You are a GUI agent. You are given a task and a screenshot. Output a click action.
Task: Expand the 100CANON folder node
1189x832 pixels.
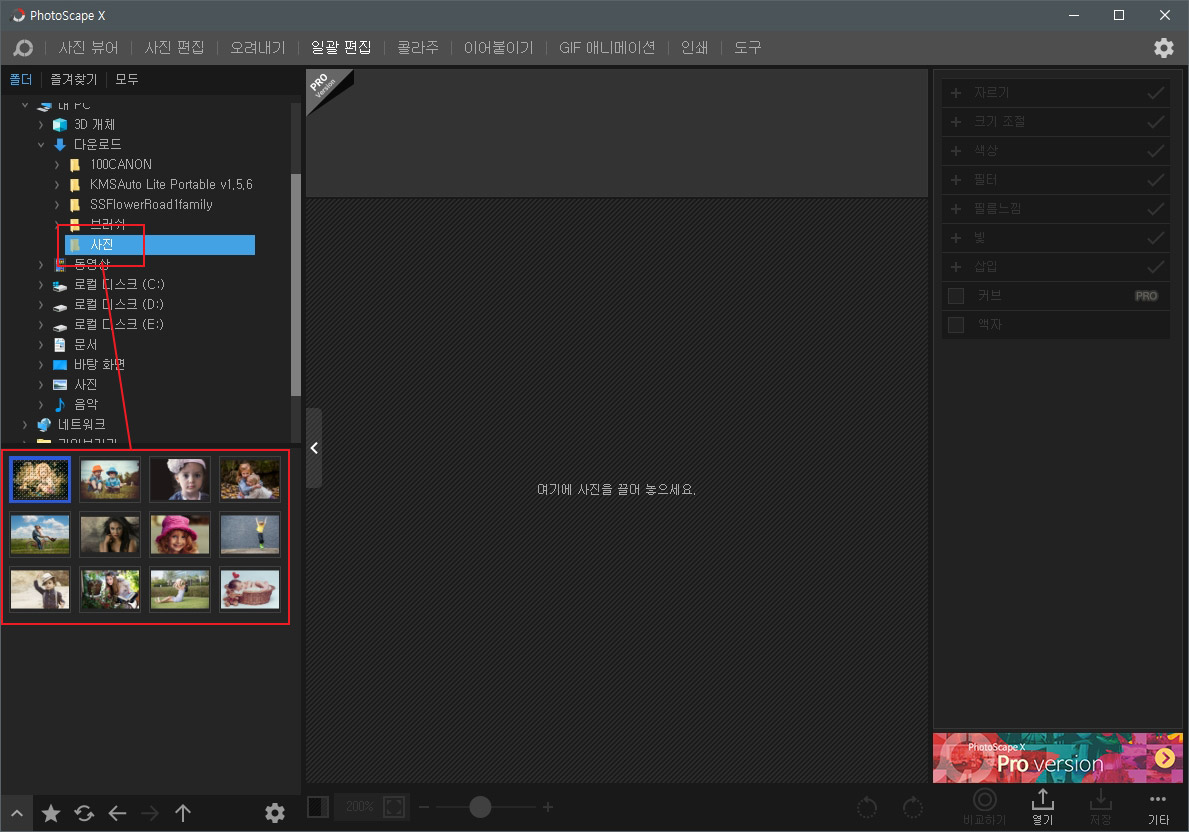click(x=57, y=164)
